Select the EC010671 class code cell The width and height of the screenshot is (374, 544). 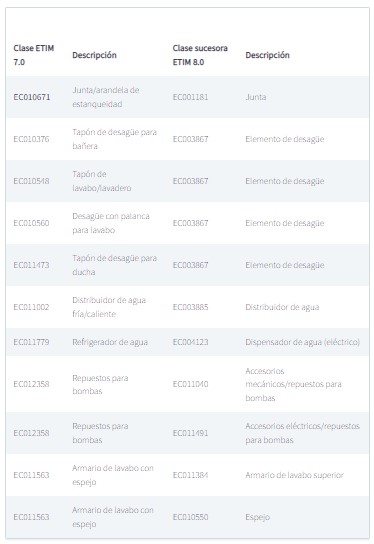(x=32, y=97)
